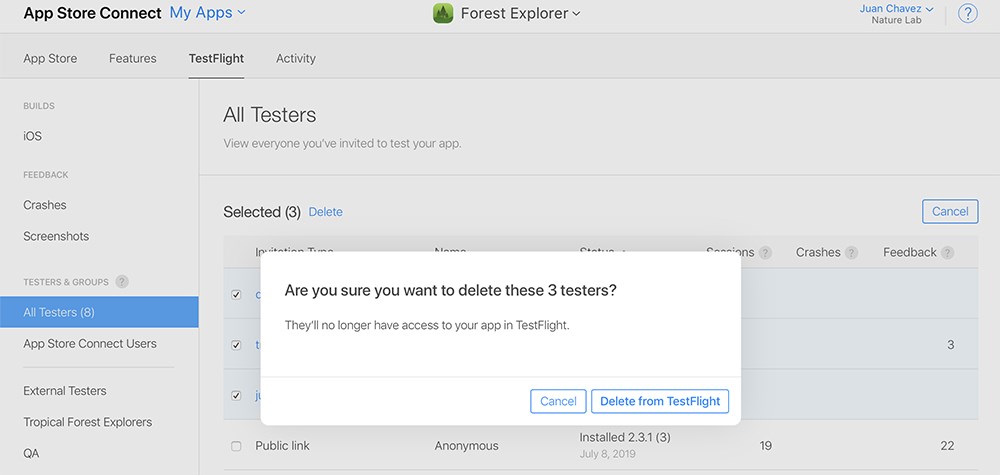This screenshot has height=475, width=1000.
Task: Select Tropical Forest Explorers group
Action: point(87,422)
